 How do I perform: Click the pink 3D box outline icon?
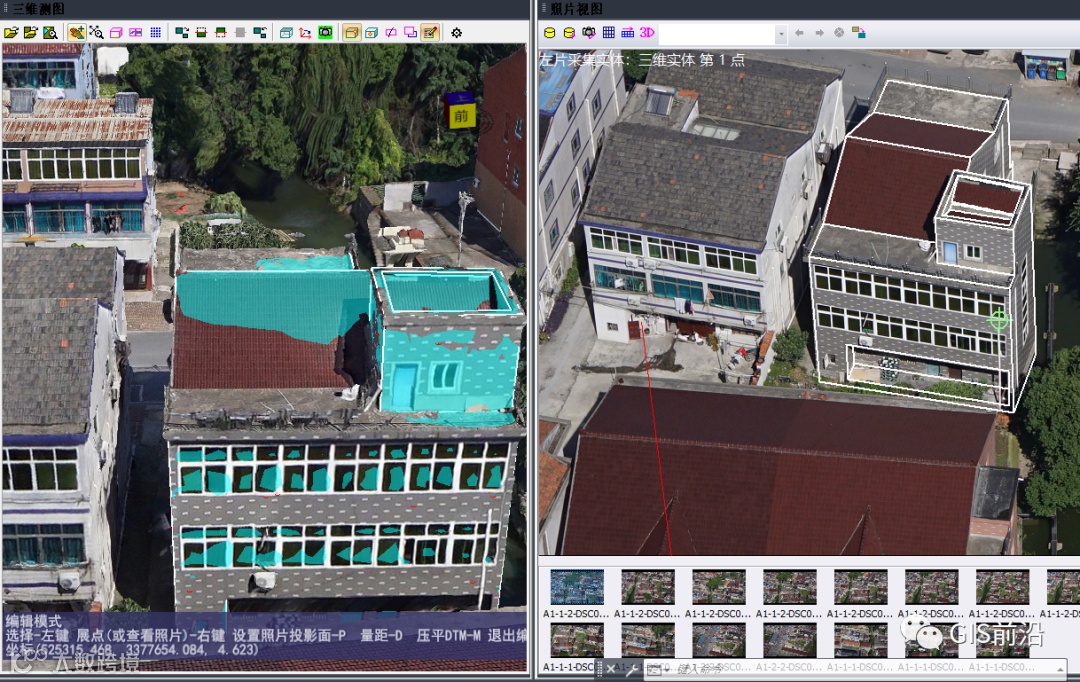(116, 32)
